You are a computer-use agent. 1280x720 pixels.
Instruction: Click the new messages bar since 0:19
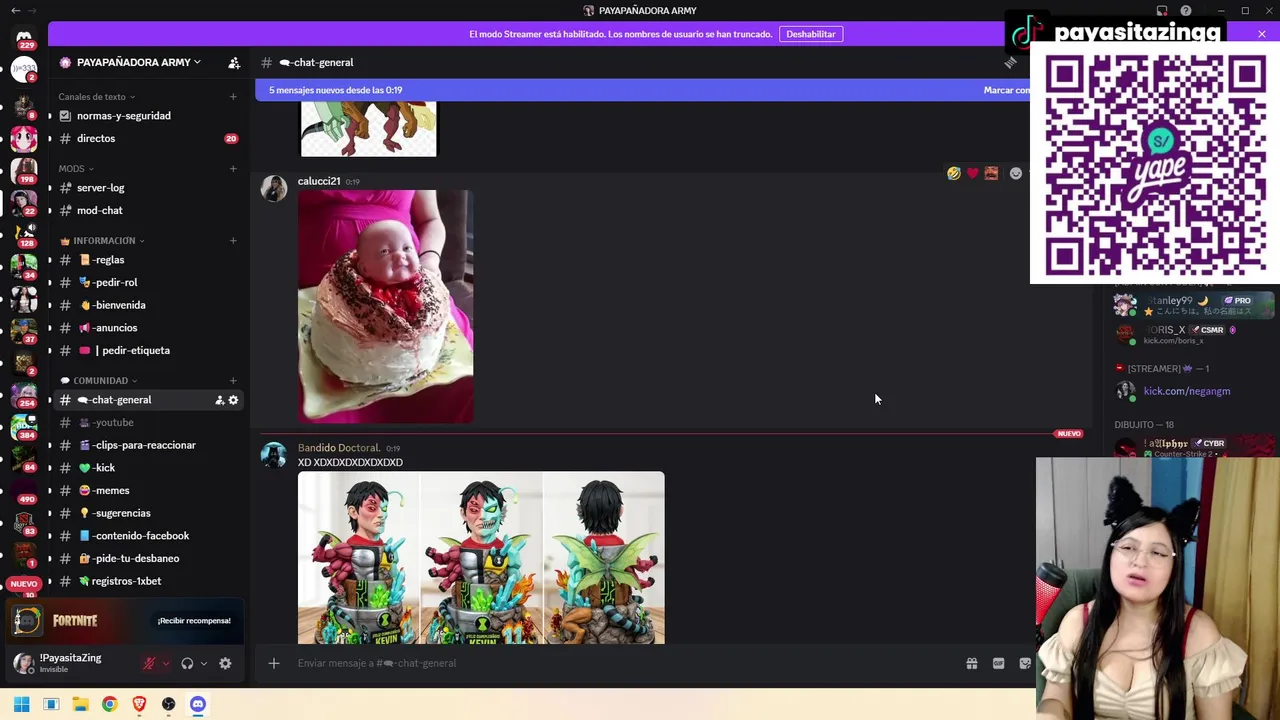click(x=642, y=90)
